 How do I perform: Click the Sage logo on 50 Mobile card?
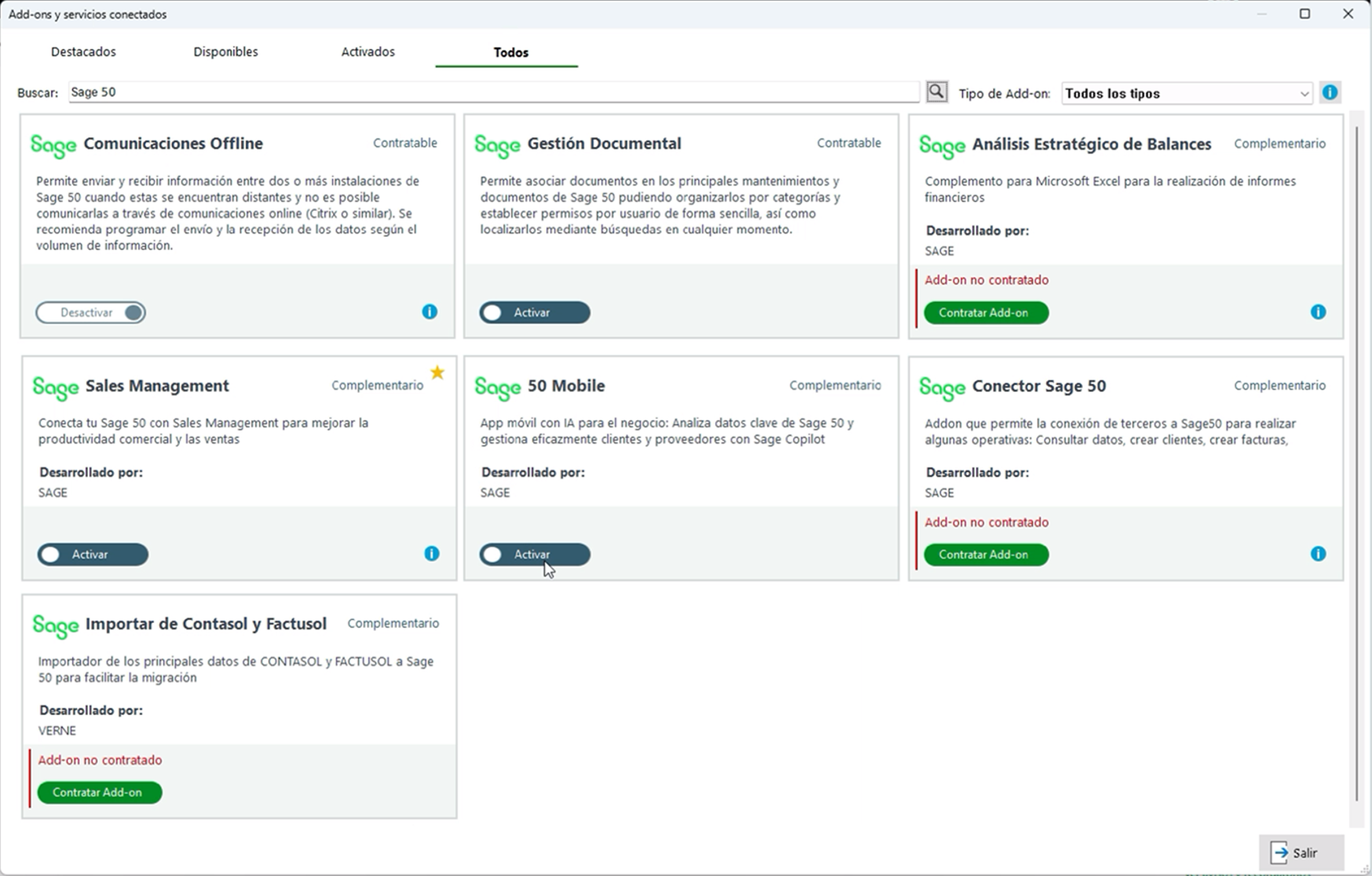(497, 387)
